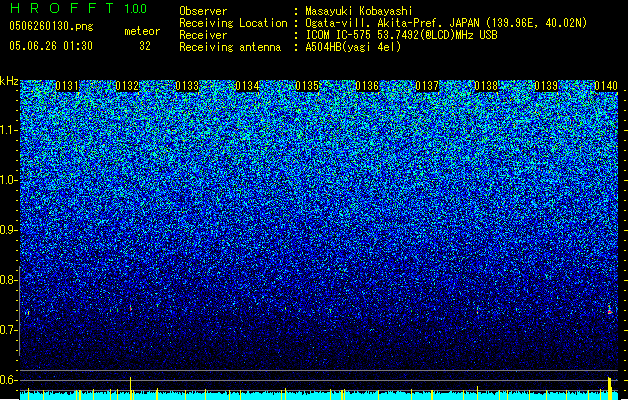This screenshot has width=629, height=400.
Task: Click the meteor count 32
Action: pyautogui.click(x=145, y=46)
